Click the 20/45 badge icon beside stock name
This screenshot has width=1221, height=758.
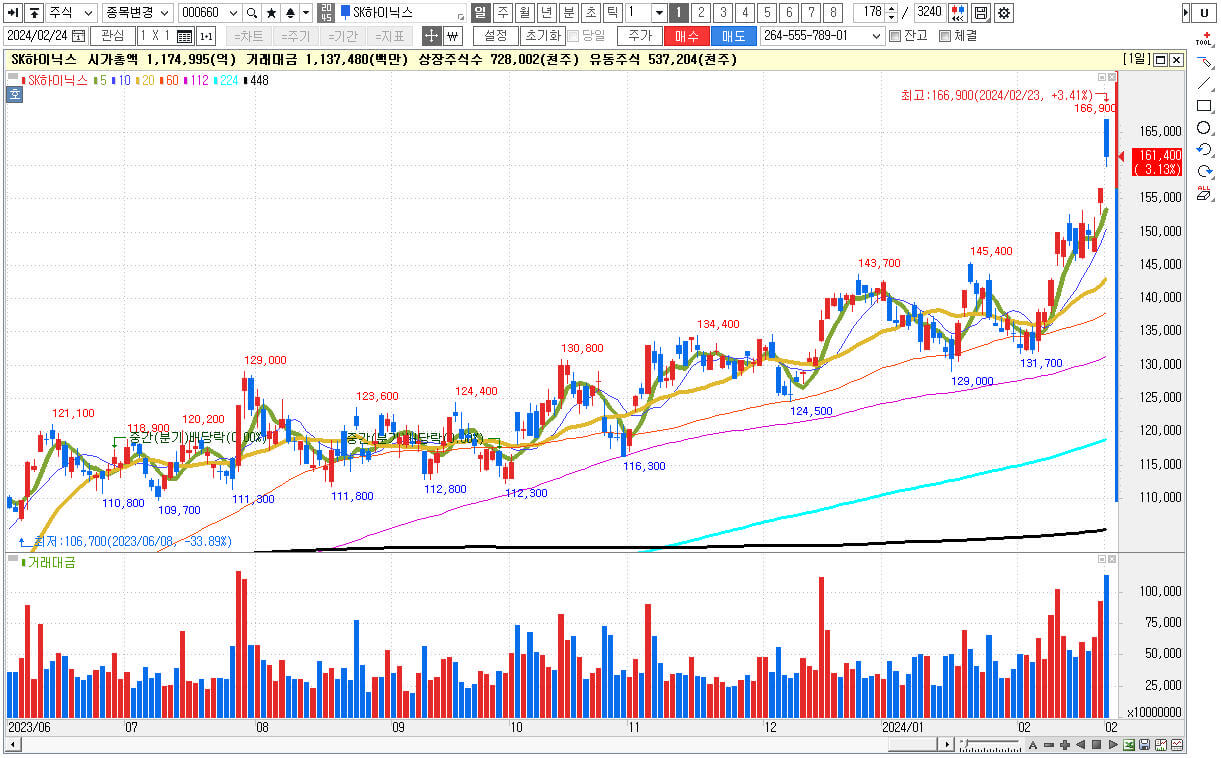click(327, 13)
